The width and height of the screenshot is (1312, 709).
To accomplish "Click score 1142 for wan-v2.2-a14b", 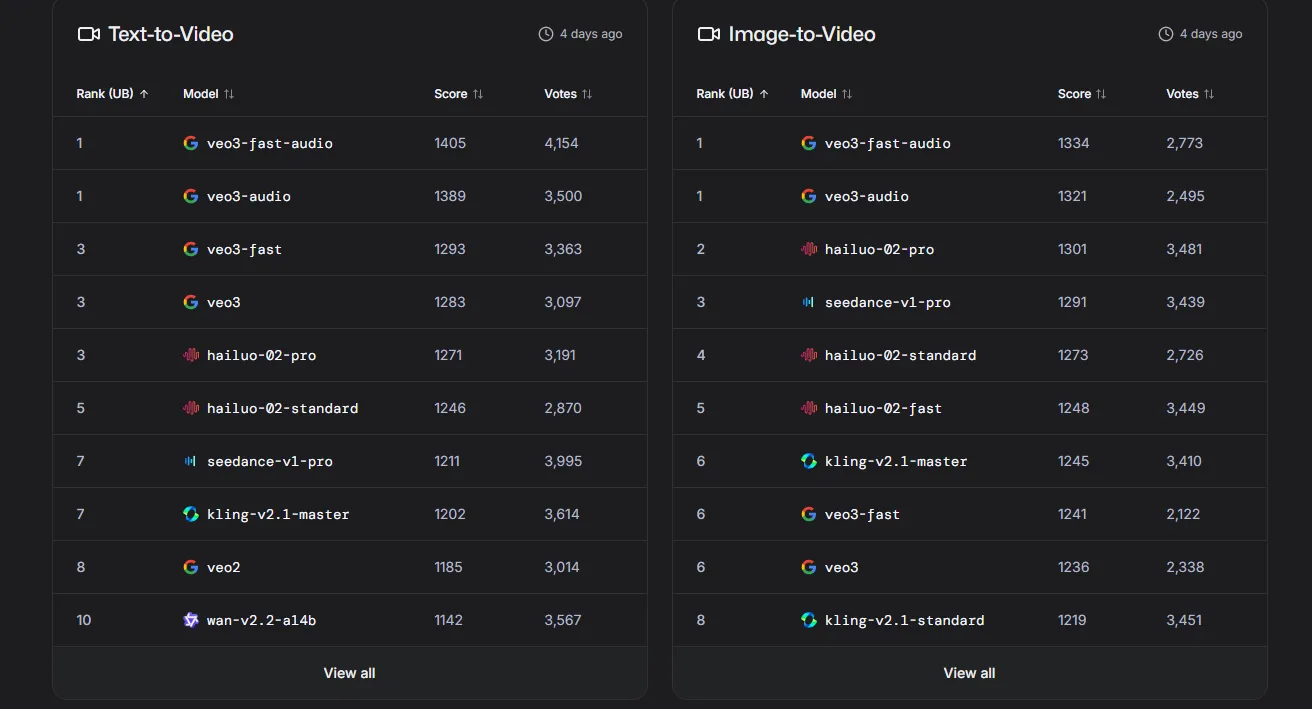I will pos(449,620).
